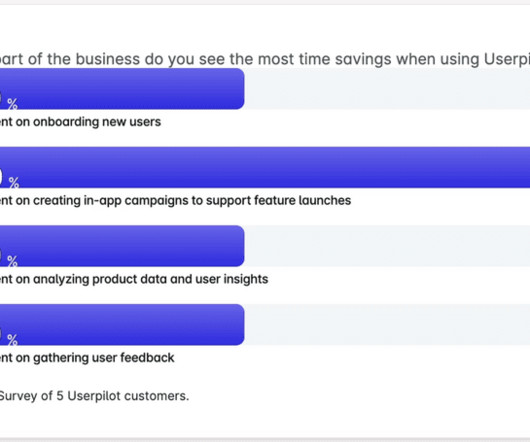Click the word 'business' in the survey question

108,59
